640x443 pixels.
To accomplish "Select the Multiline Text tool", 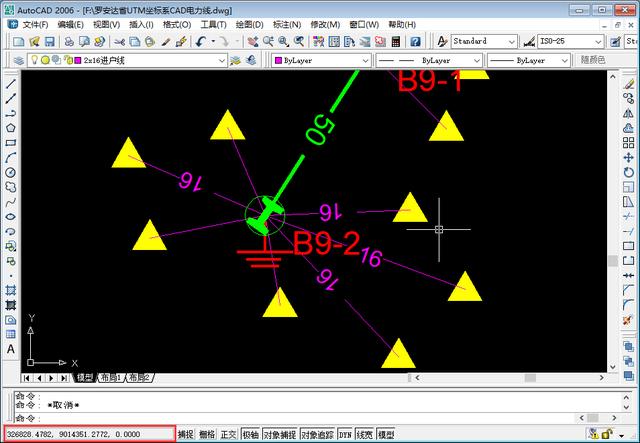I will pyautogui.click(x=10, y=347).
